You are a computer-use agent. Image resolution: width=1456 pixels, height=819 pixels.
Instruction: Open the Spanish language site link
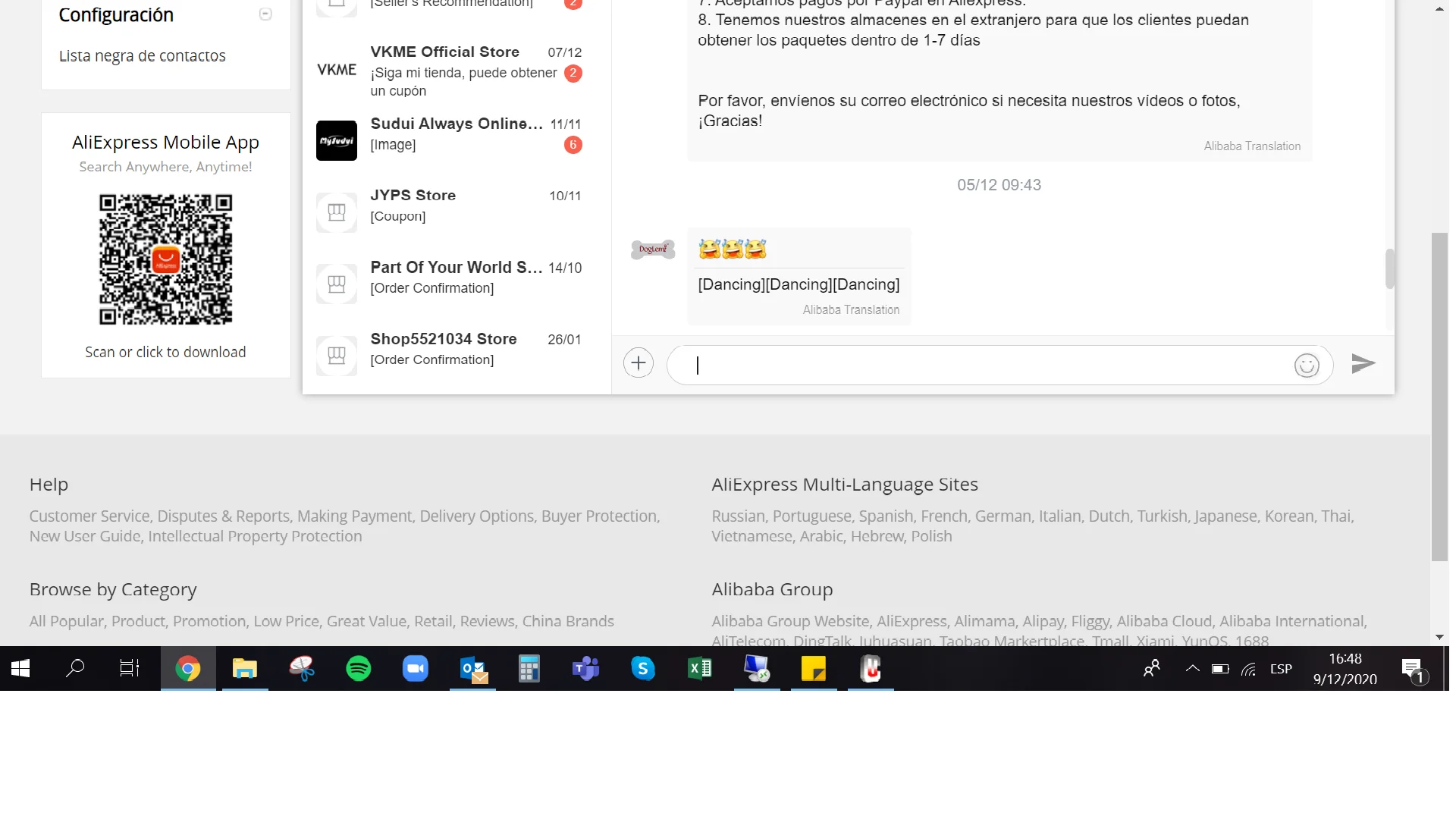886,516
